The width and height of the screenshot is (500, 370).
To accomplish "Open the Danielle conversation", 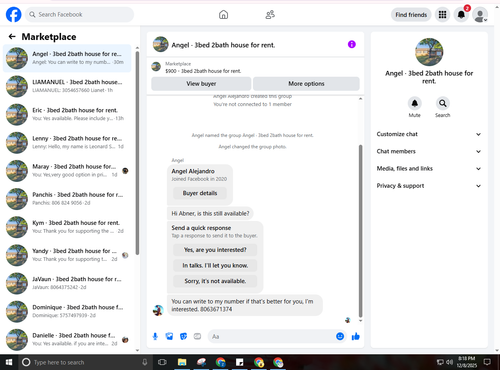I will [67, 339].
